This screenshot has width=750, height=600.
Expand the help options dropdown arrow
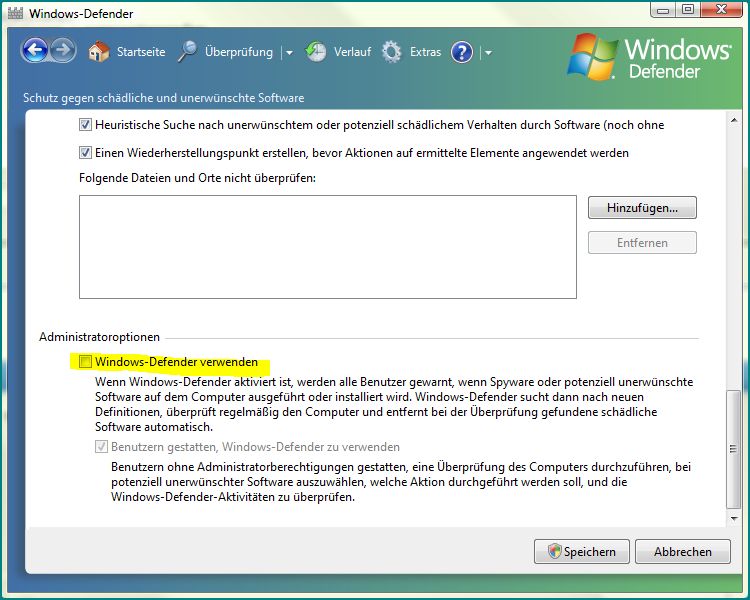[488, 53]
